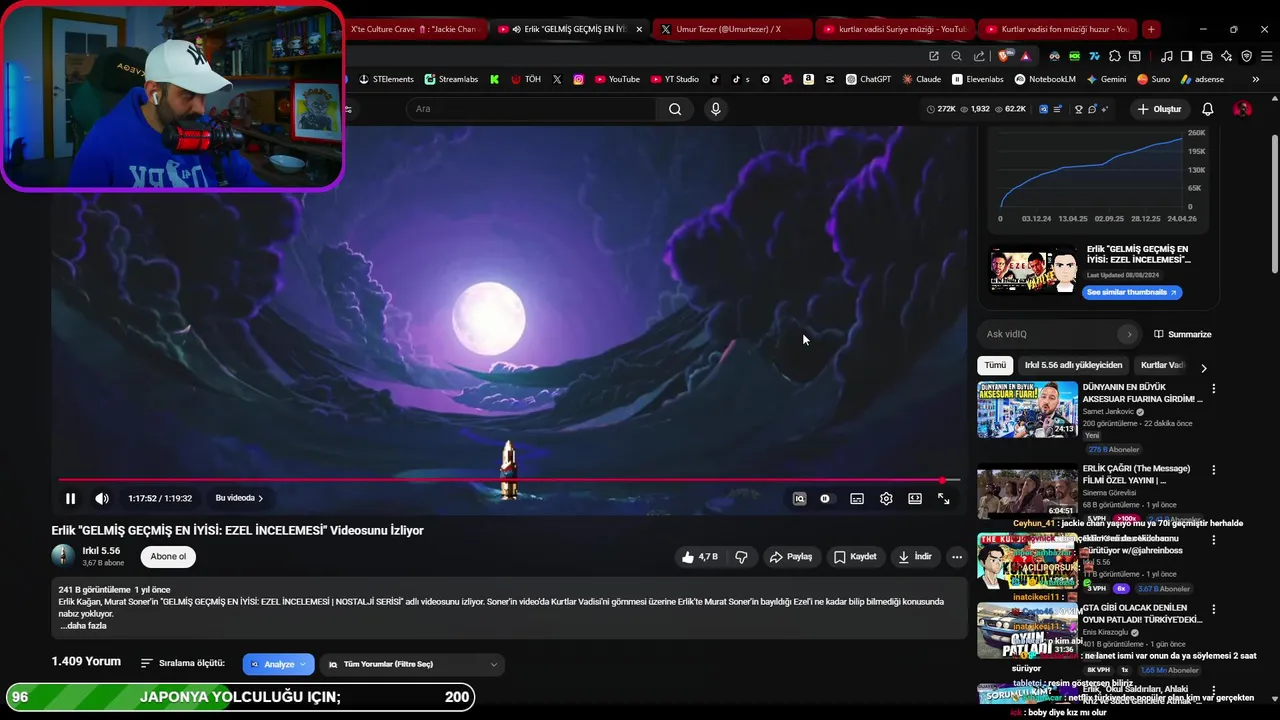Show more filter chips with right arrow
Viewport: 1280px width, 720px height.
(1203, 367)
